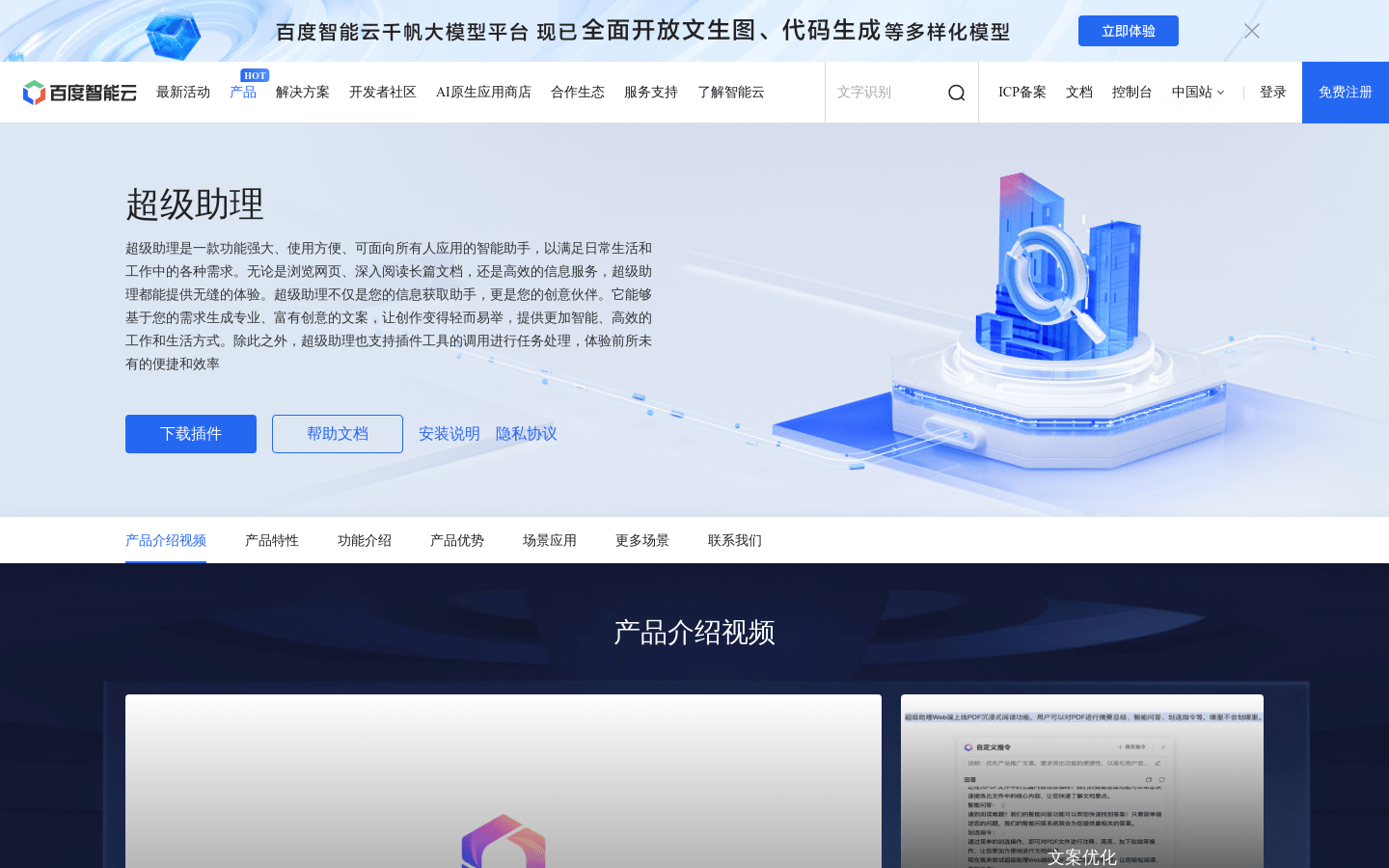The width and height of the screenshot is (1389, 868).
Task: Click the blue cube banner icon
Action: coord(174,35)
